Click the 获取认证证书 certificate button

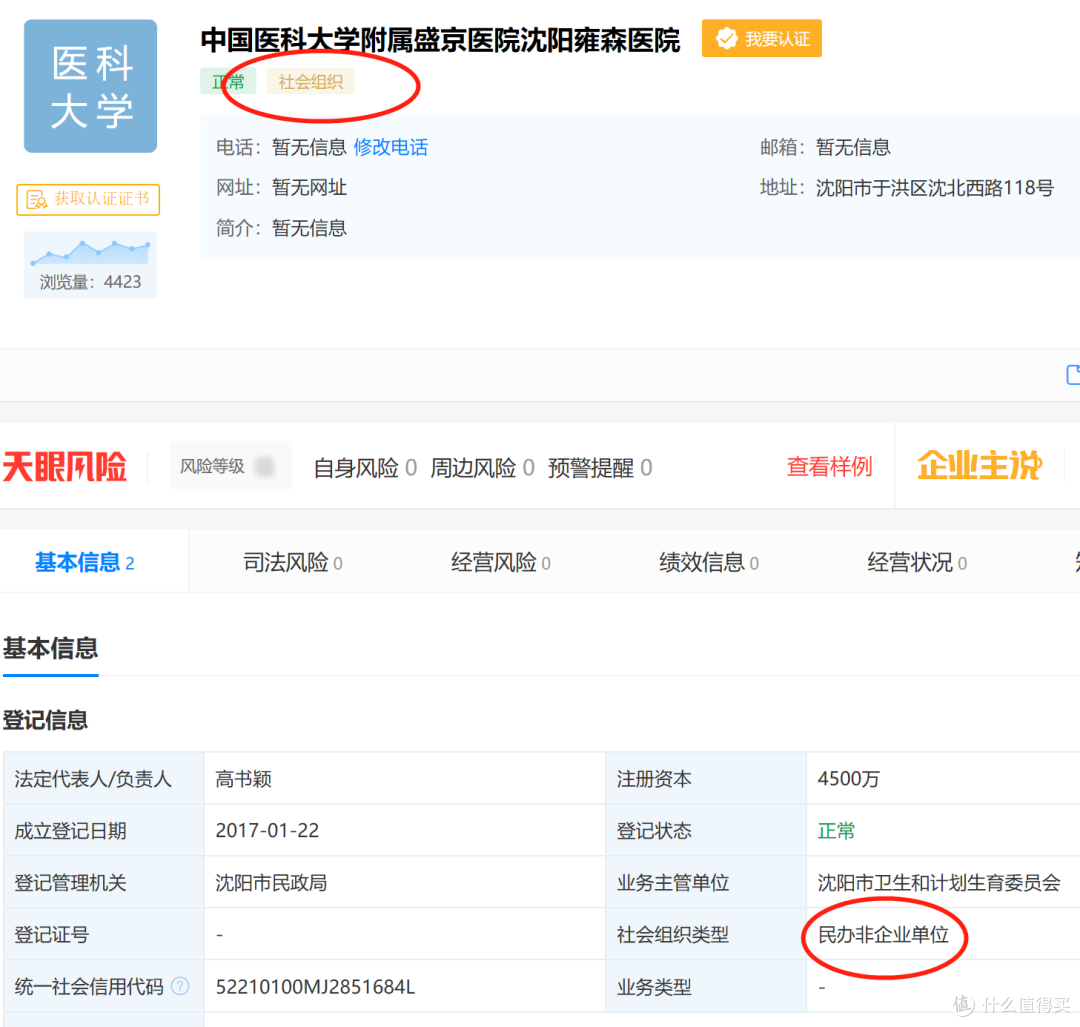88,200
